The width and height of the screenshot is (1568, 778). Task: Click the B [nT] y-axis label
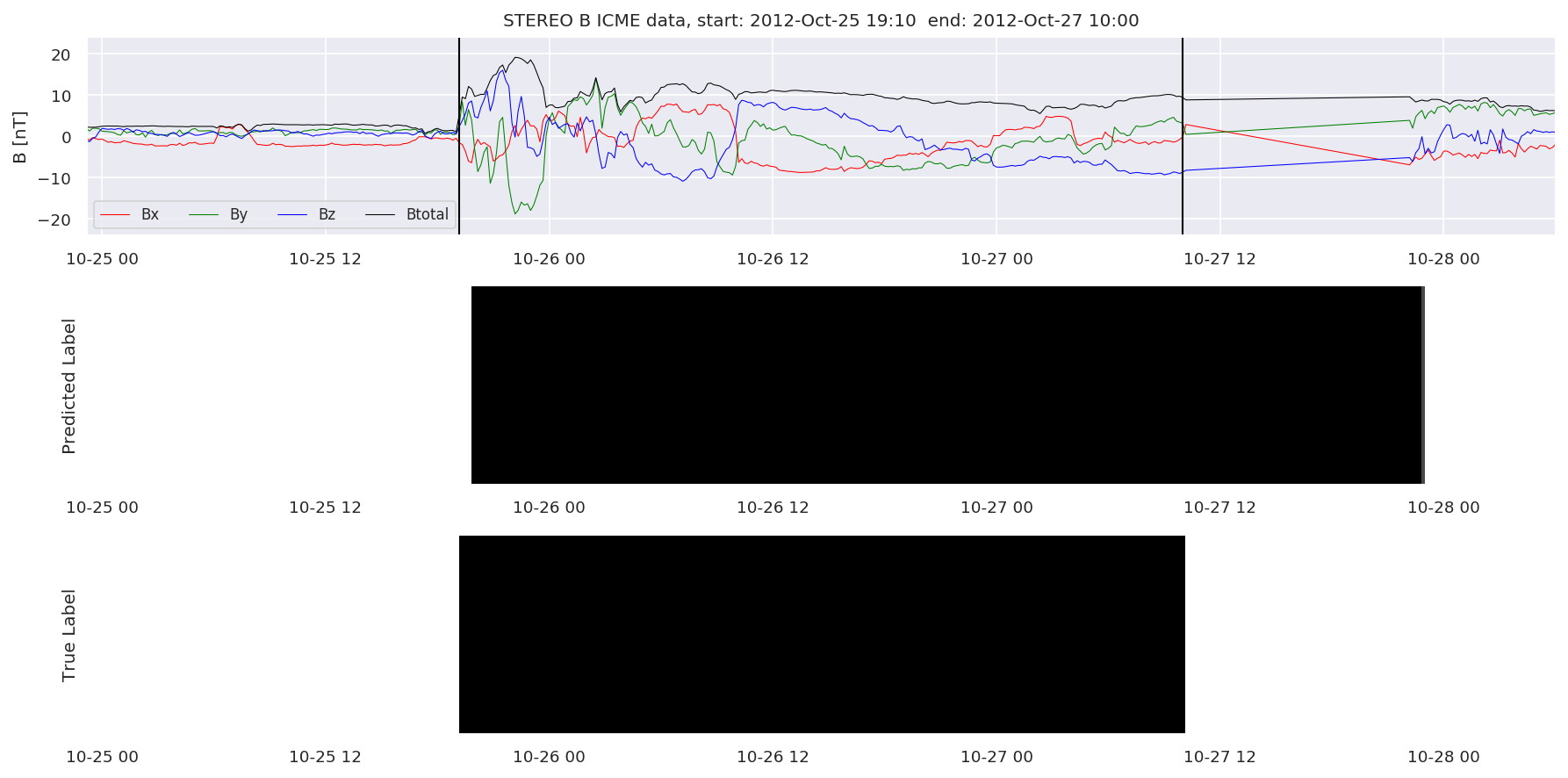19,136
